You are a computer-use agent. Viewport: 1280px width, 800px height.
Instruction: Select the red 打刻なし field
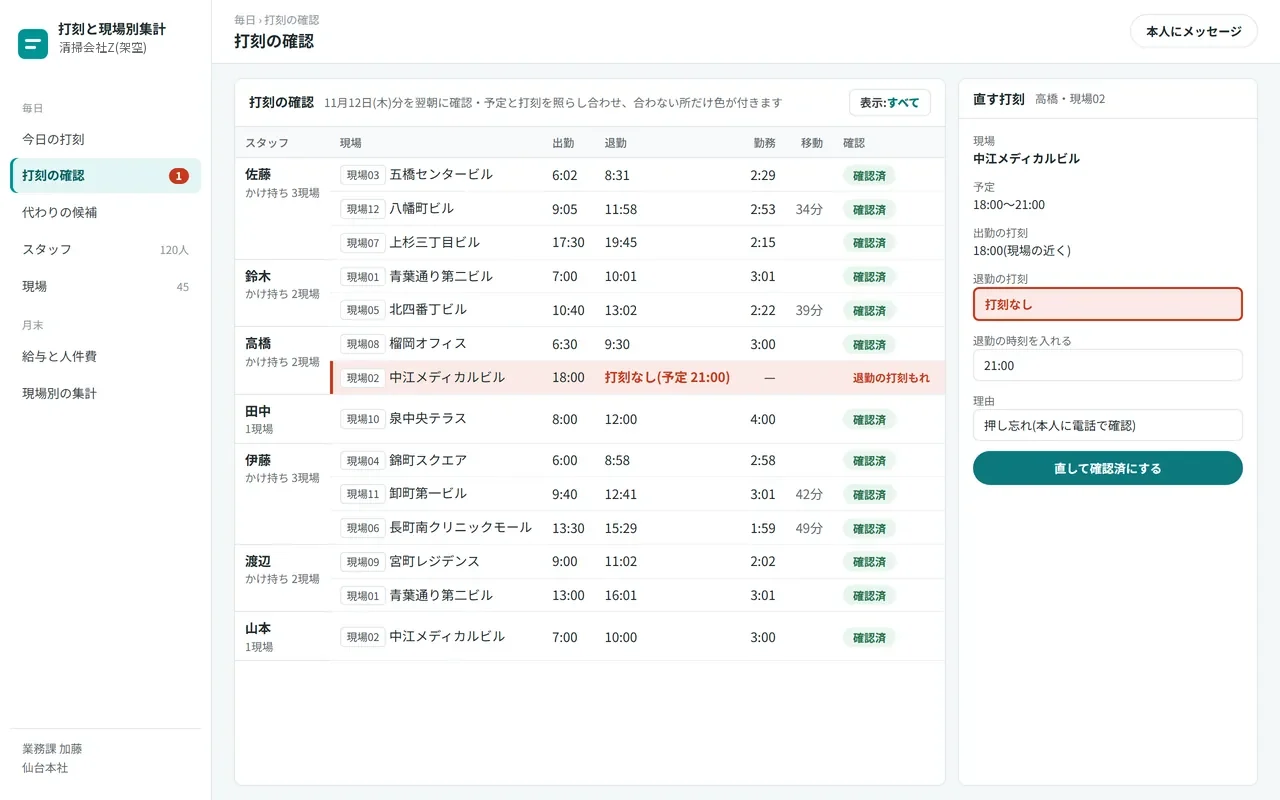click(1108, 304)
